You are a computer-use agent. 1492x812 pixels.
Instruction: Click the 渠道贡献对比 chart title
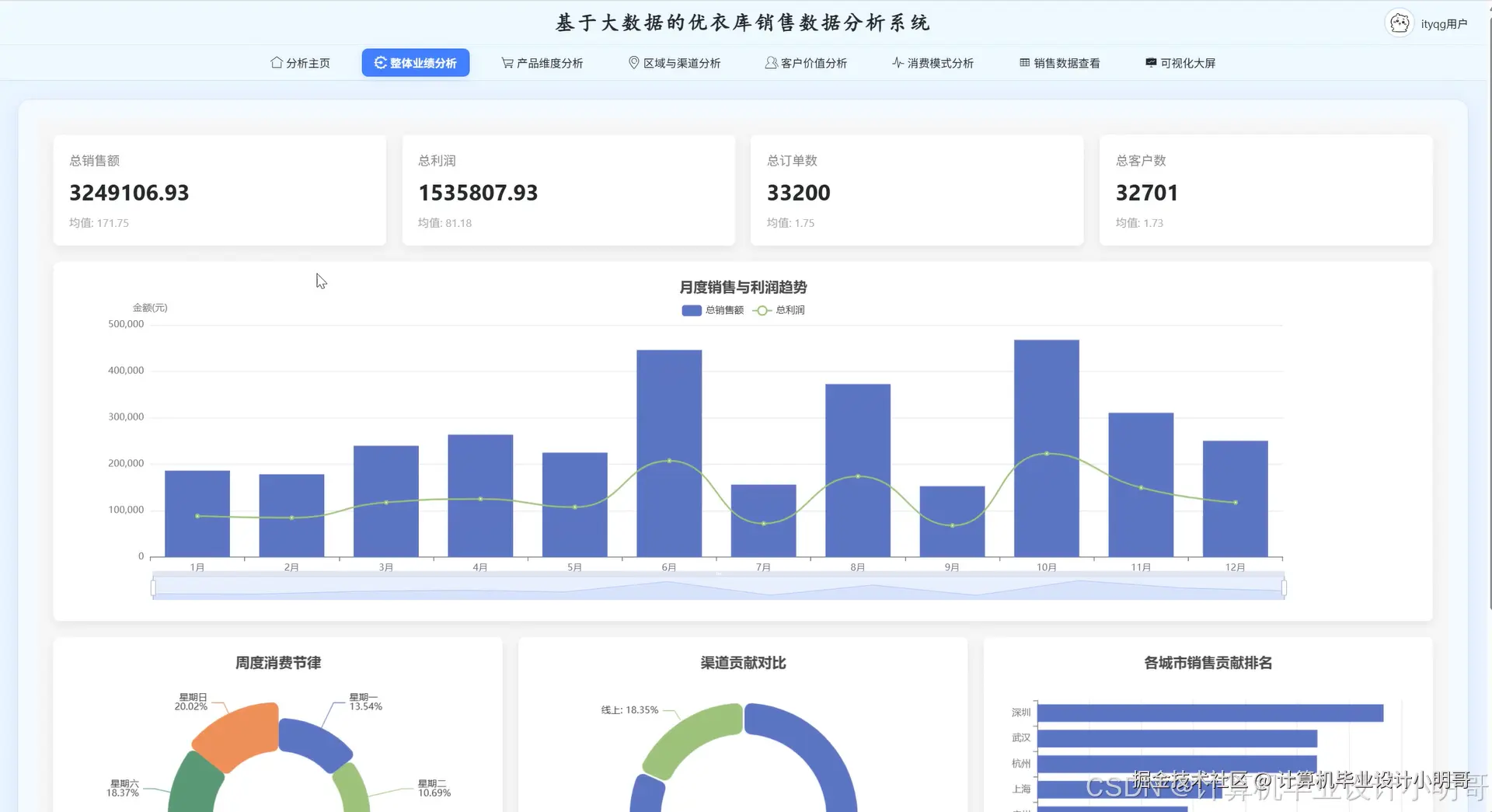tap(743, 663)
